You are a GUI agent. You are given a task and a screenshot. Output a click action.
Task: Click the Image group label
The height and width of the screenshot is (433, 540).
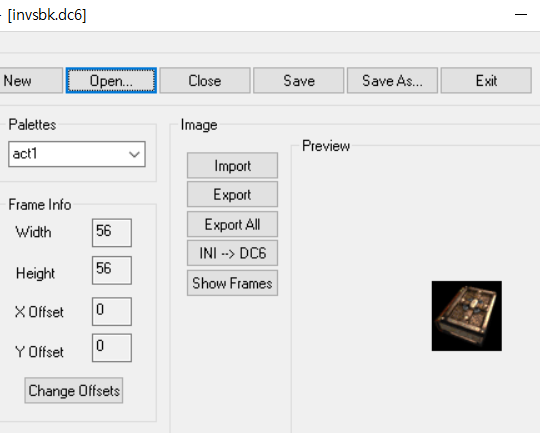(199, 125)
